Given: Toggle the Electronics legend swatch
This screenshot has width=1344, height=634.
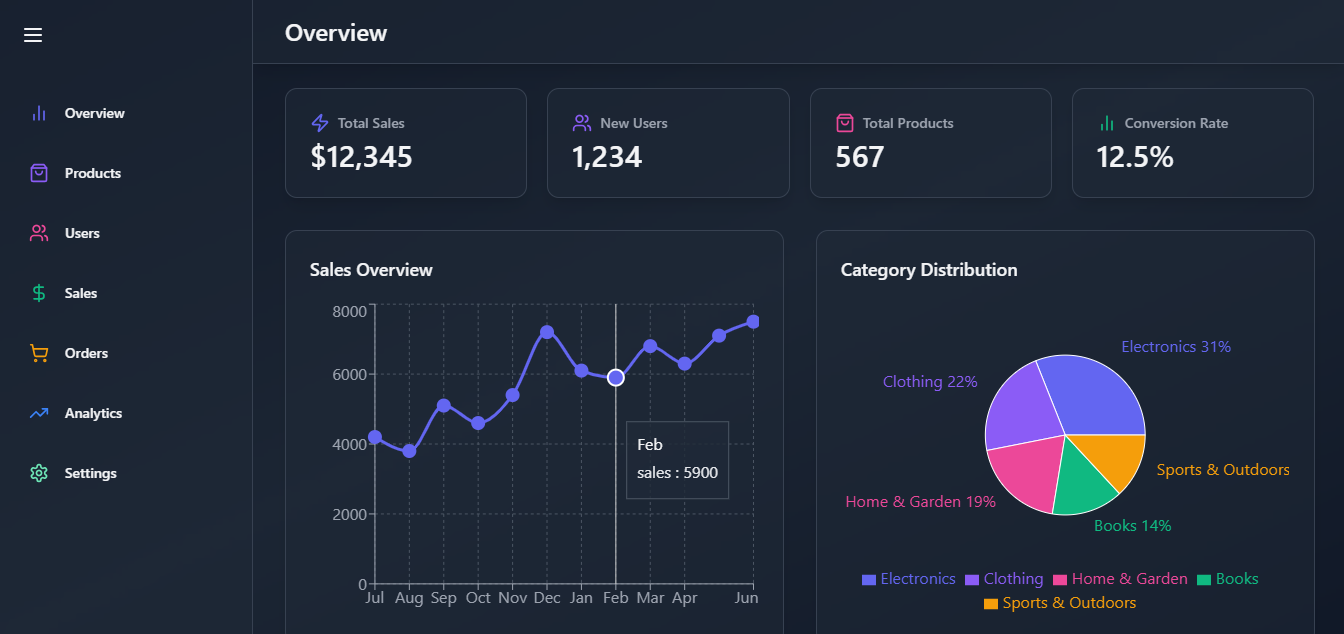Looking at the screenshot, I should [x=869, y=580].
